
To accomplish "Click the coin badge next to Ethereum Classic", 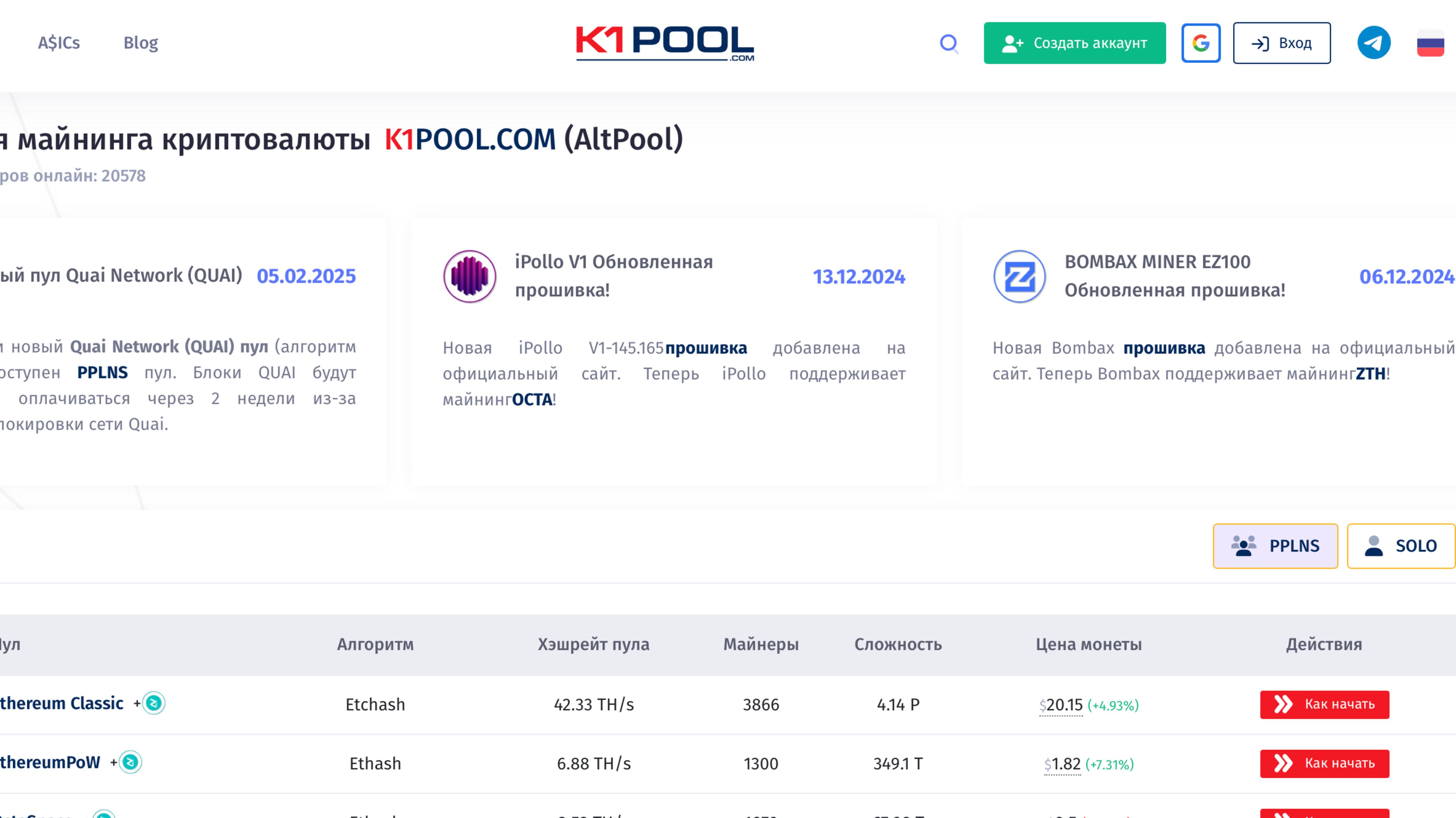I will 154,703.
